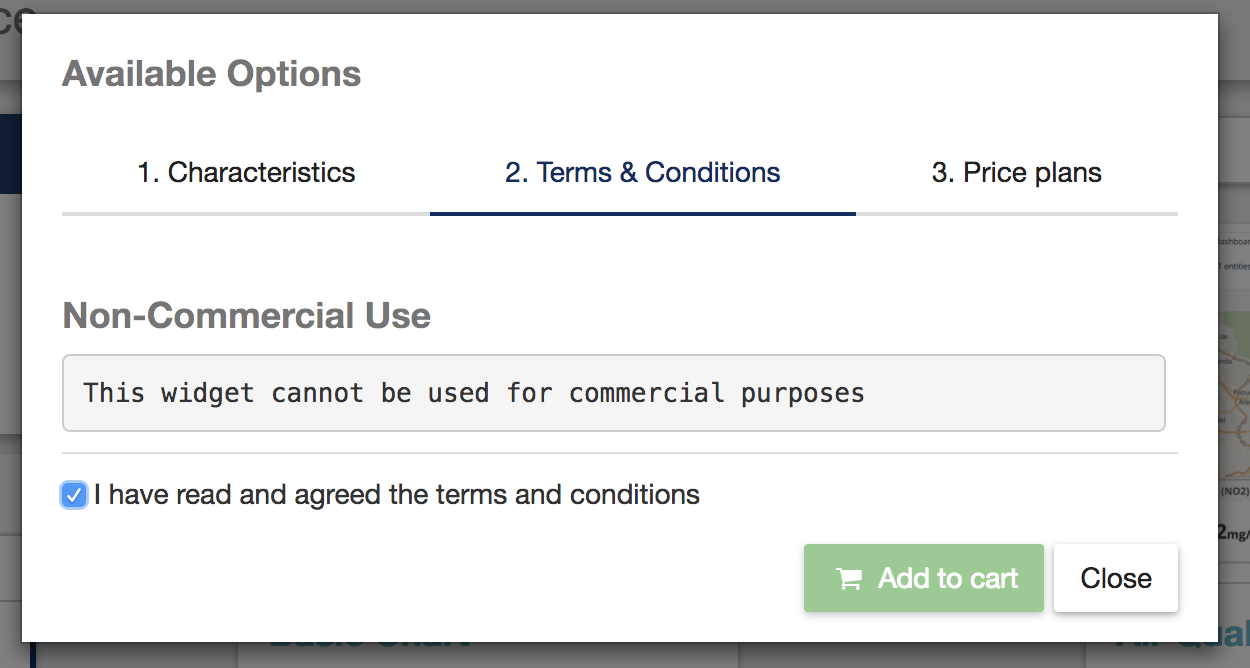Select the 2. Terms & Conditions tab
1250x668 pixels.
tap(643, 173)
